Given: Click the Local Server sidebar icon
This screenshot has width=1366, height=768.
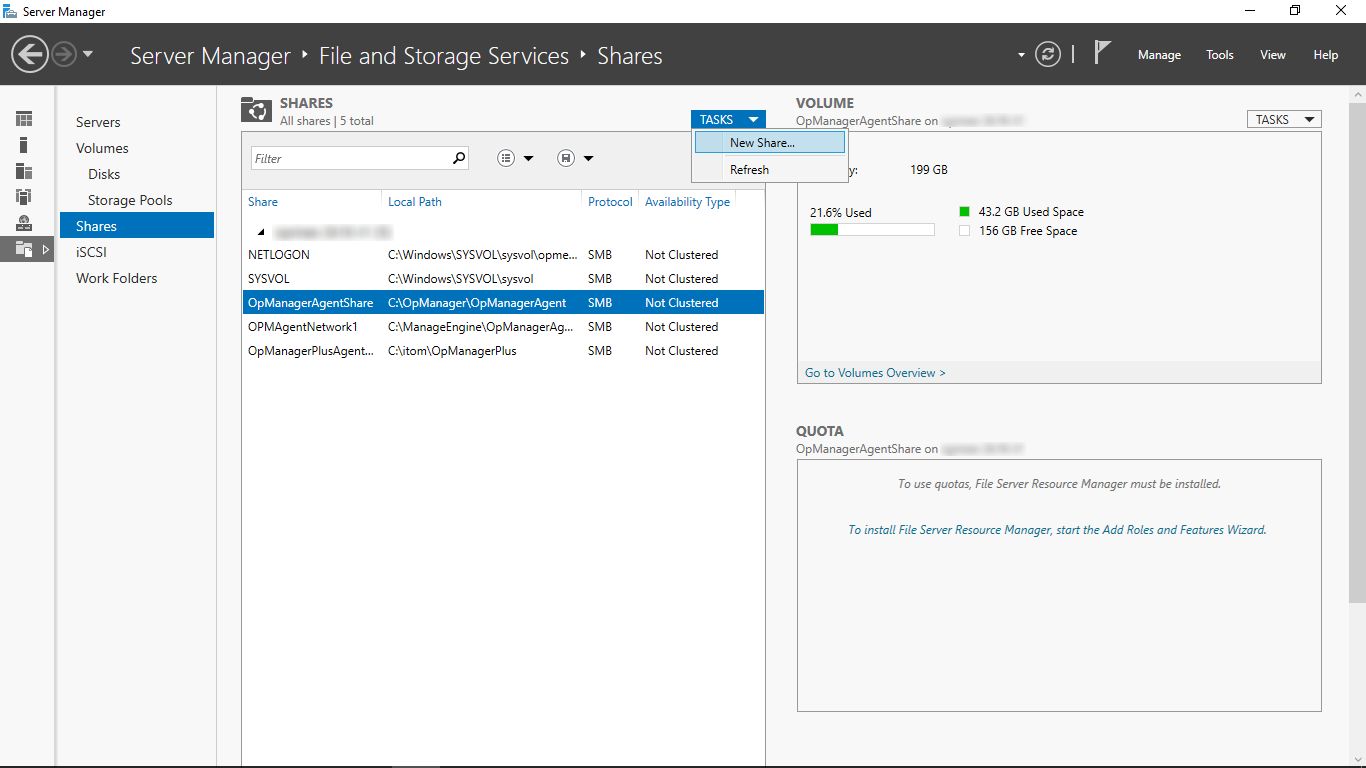Looking at the screenshot, I should pyautogui.click(x=24, y=145).
